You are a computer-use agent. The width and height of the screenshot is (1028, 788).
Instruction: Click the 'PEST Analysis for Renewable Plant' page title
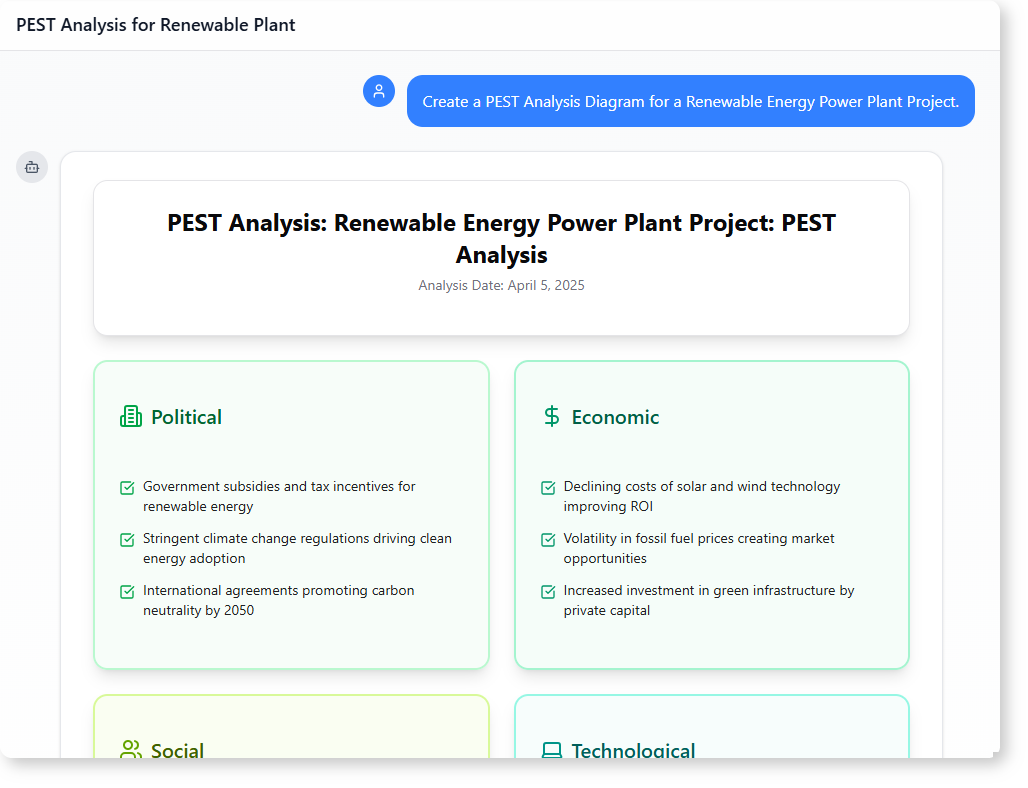[x=156, y=25]
